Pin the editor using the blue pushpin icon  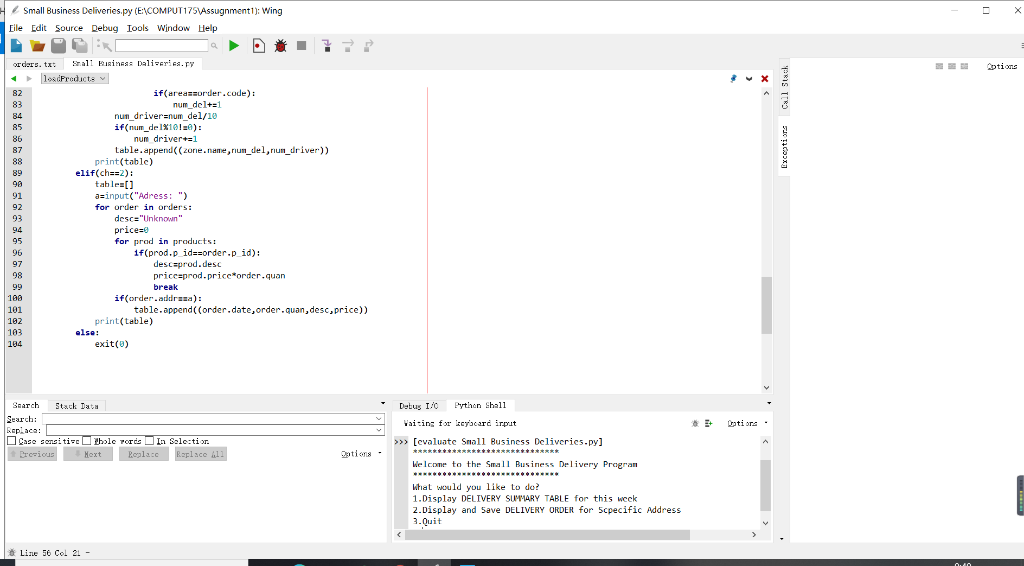click(733, 78)
